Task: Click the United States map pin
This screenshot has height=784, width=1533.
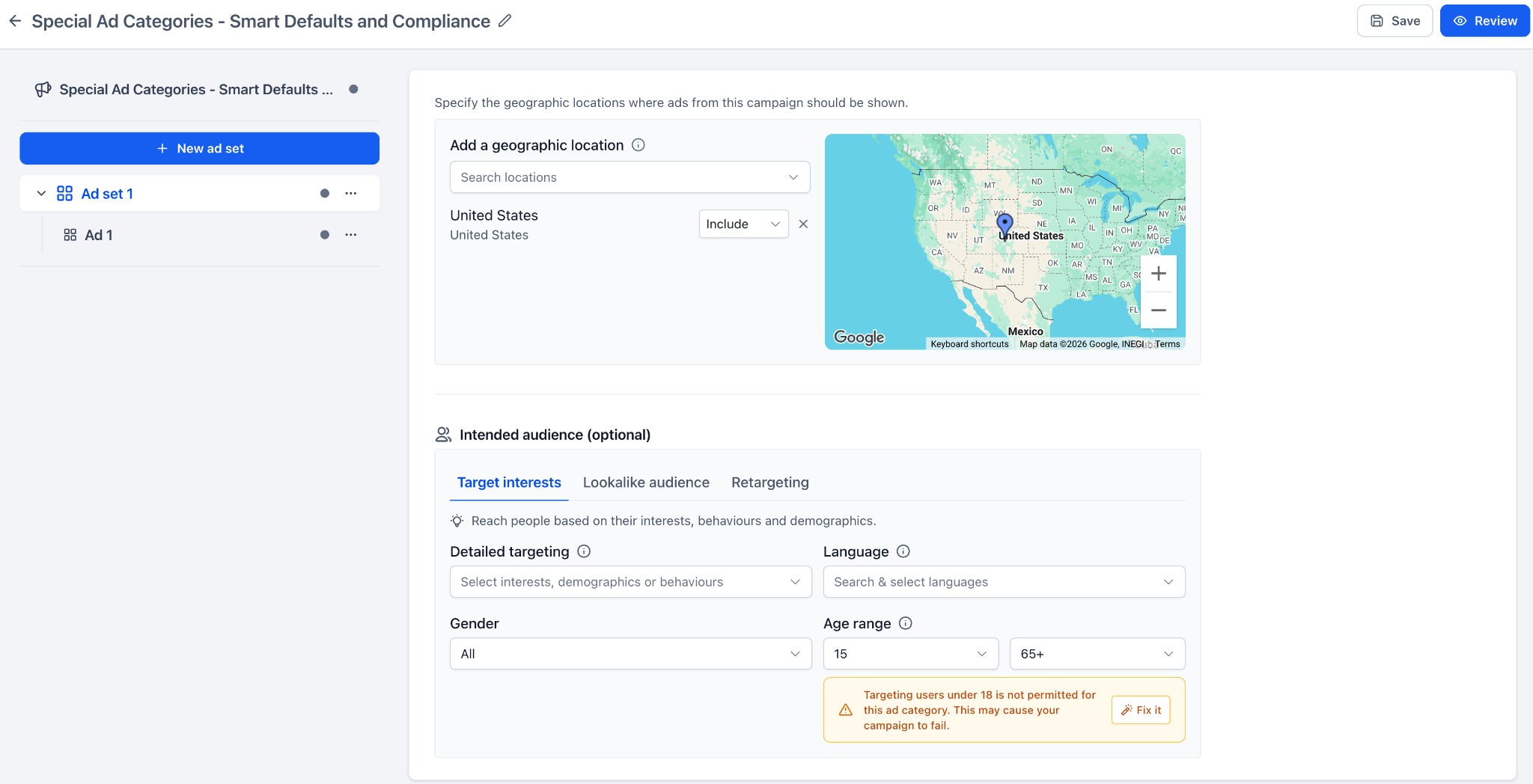Action: (x=1005, y=224)
